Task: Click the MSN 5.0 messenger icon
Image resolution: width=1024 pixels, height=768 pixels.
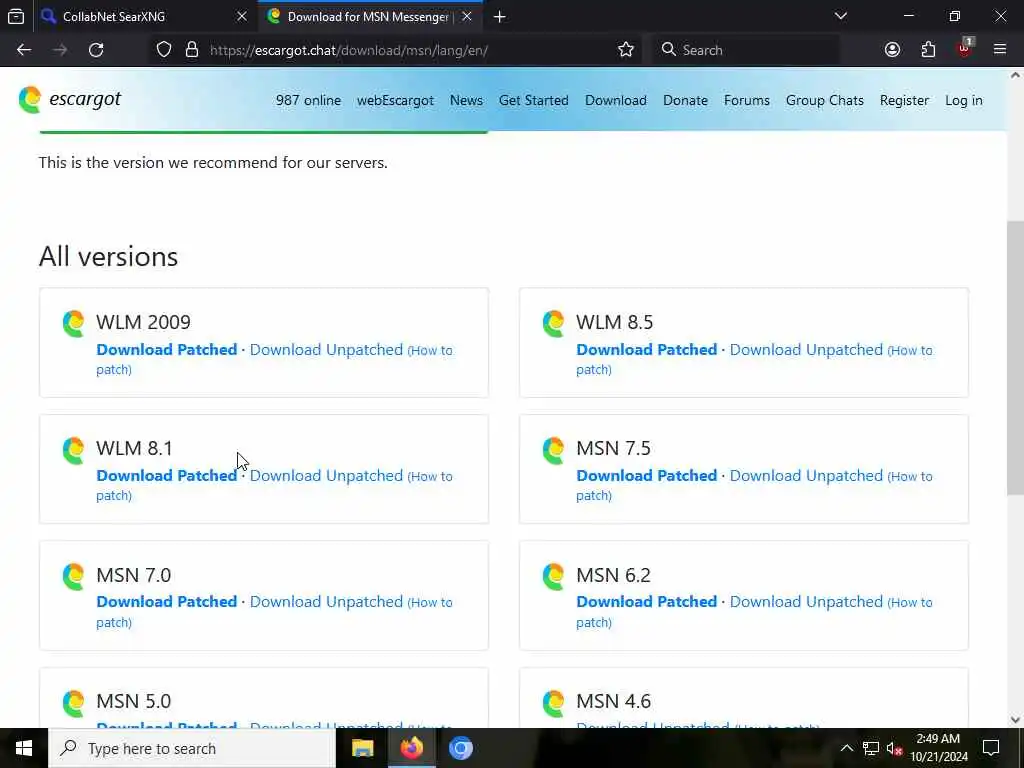Action: (x=74, y=702)
